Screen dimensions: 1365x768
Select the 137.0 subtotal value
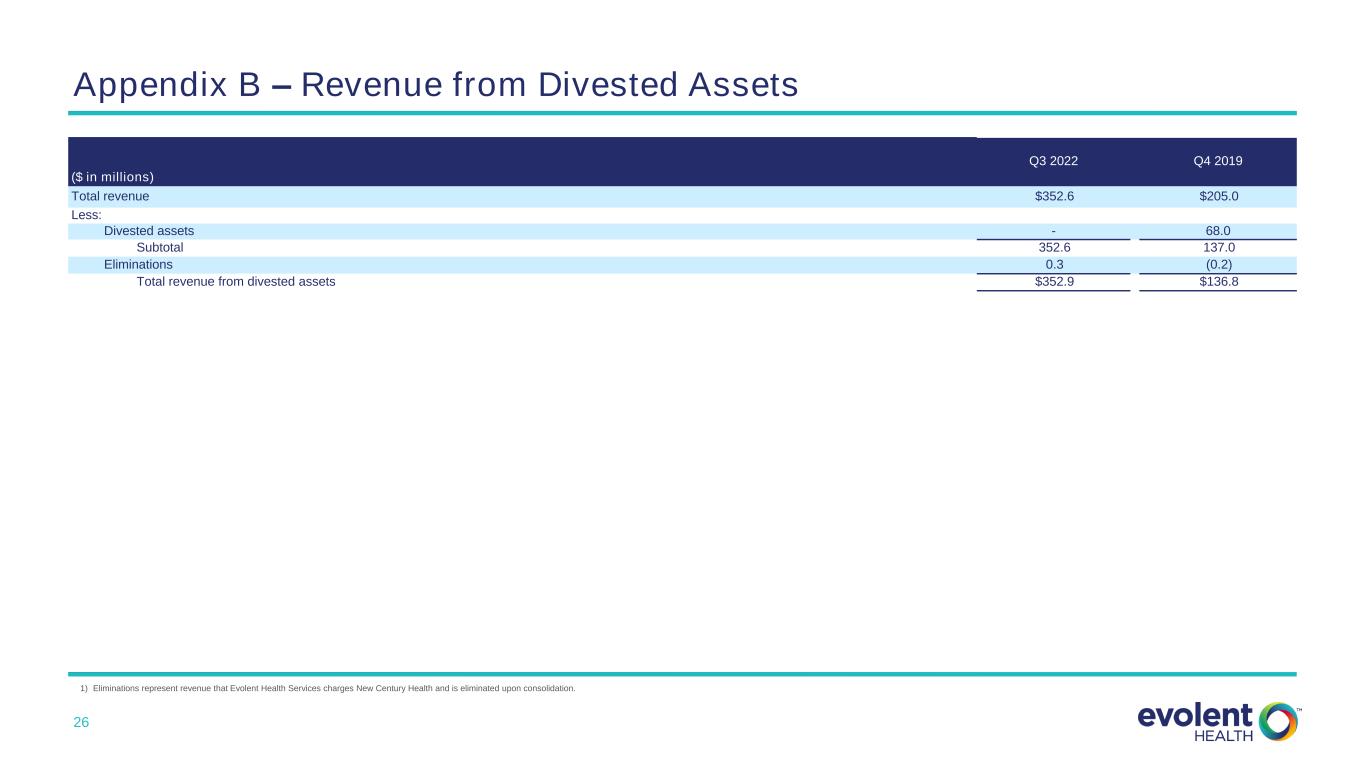tap(1217, 247)
